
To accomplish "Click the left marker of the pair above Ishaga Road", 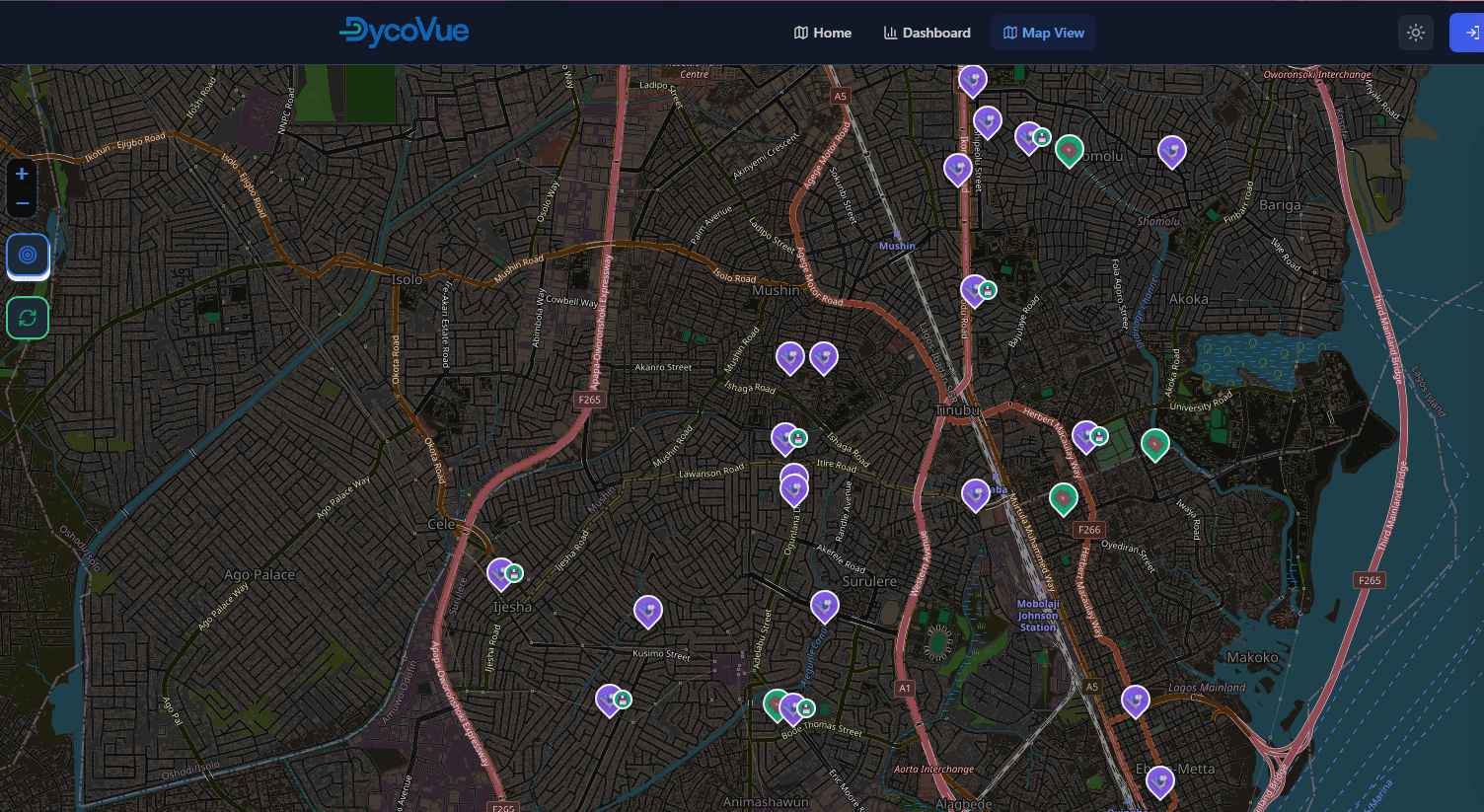I will 789,357.
